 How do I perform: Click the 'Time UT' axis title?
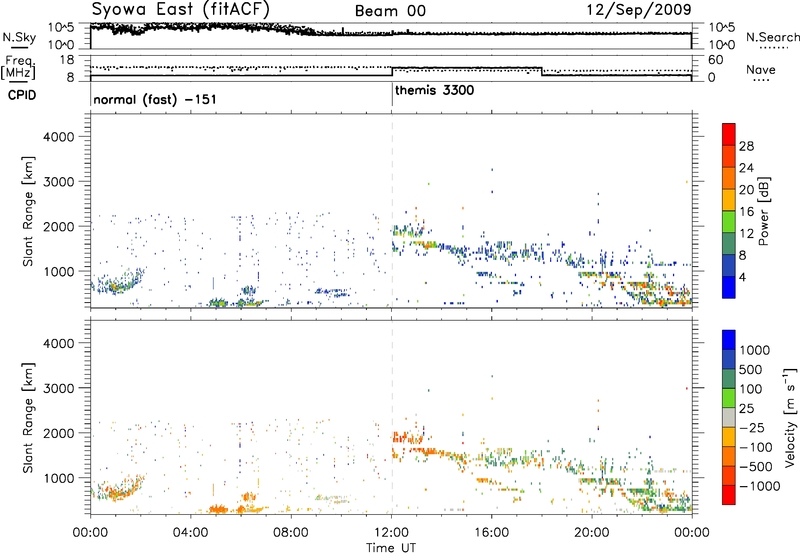tap(391, 548)
